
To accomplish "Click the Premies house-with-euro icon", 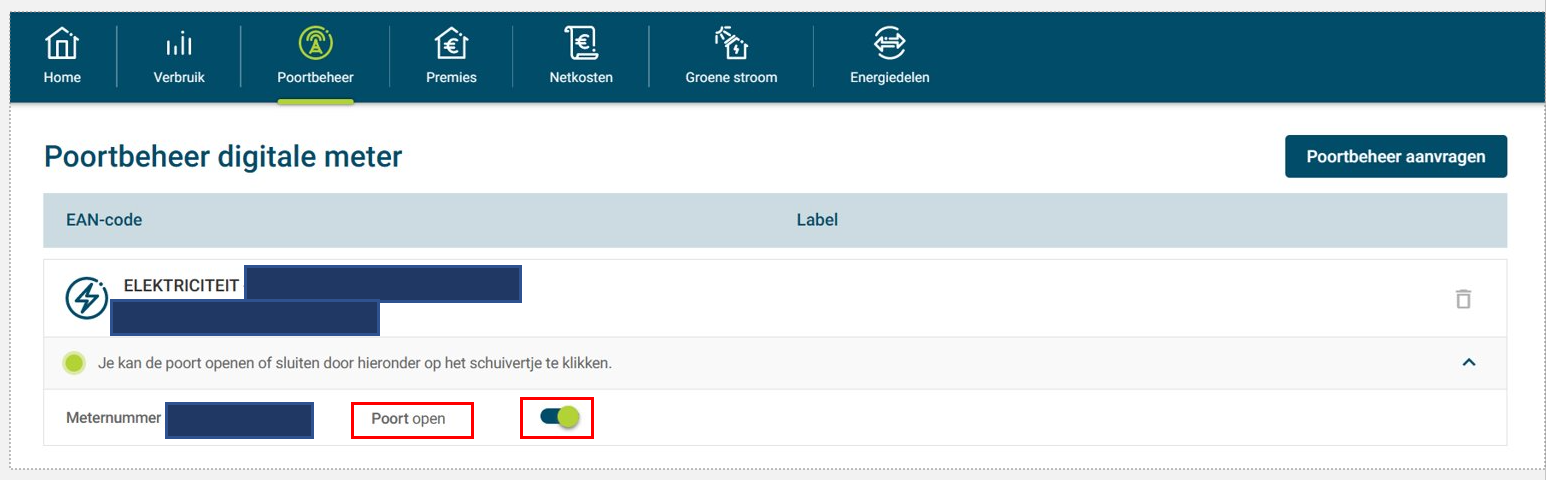I will 451,44.
